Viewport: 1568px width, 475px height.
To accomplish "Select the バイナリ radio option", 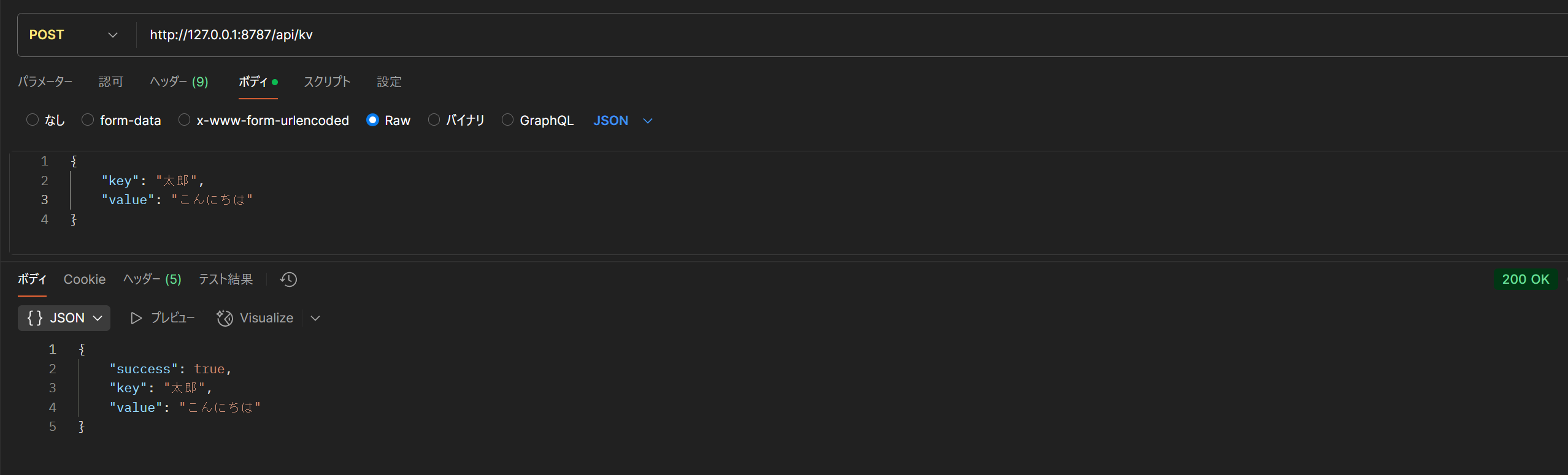I will tap(434, 120).
